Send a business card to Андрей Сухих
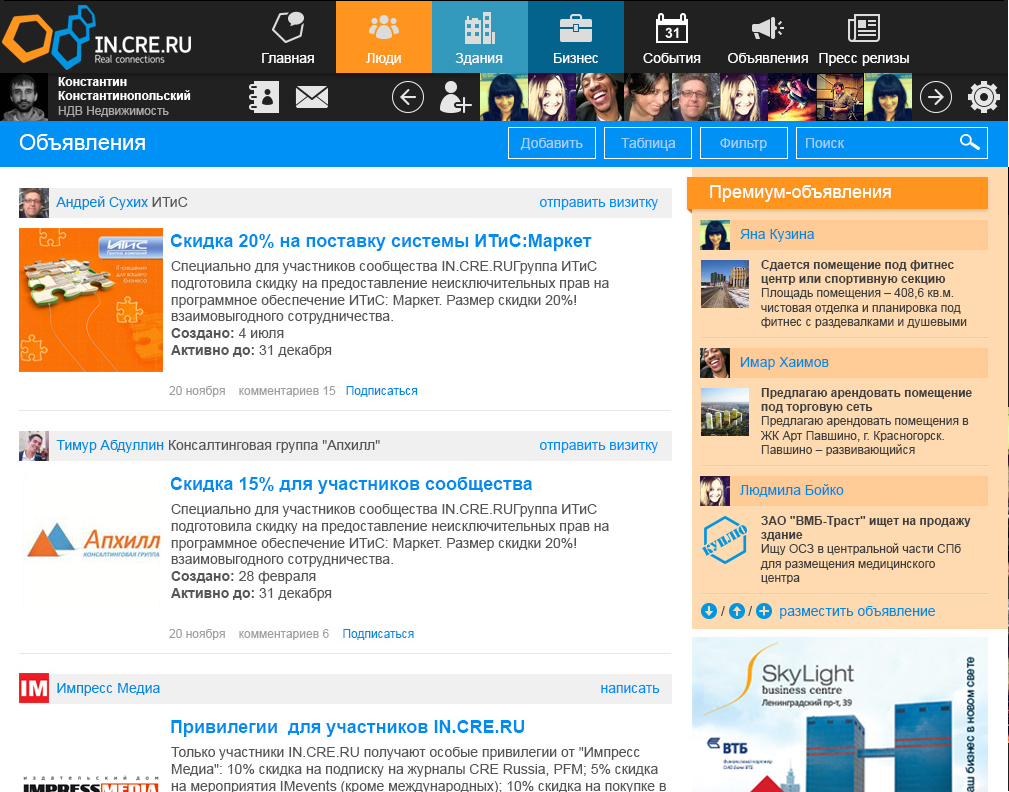This screenshot has height=792, width=1009. tap(598, 202)
